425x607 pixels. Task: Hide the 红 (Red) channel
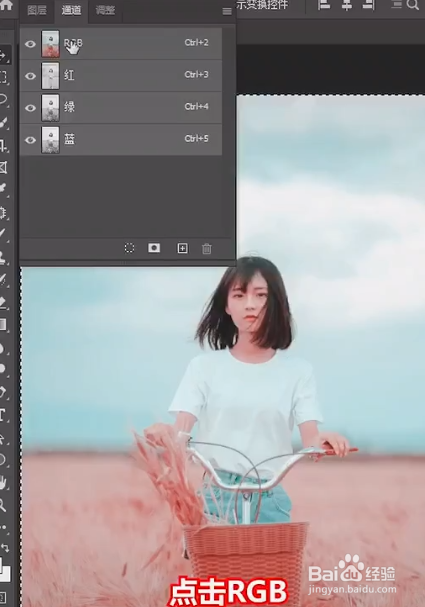click(x=30, y=76)
